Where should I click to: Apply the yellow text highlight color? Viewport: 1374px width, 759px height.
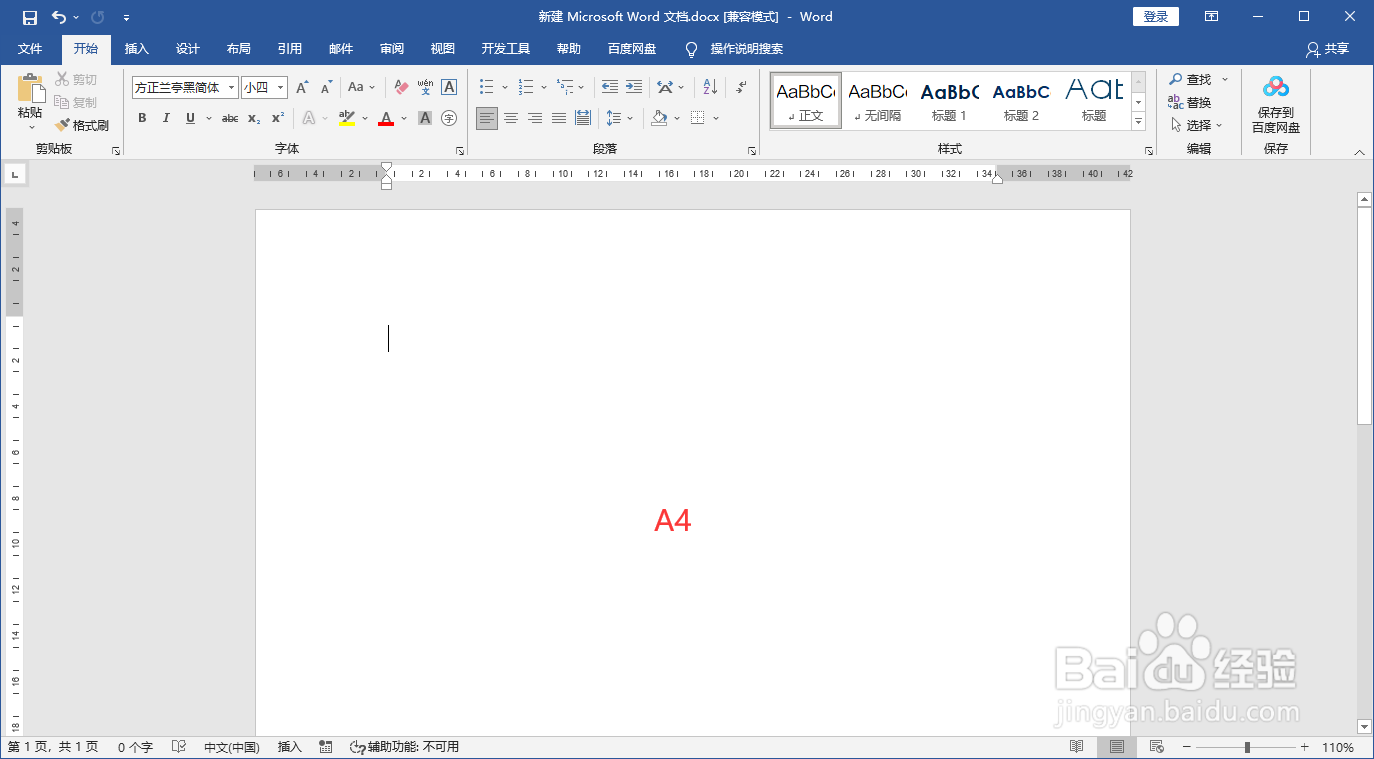pos(347,118)
